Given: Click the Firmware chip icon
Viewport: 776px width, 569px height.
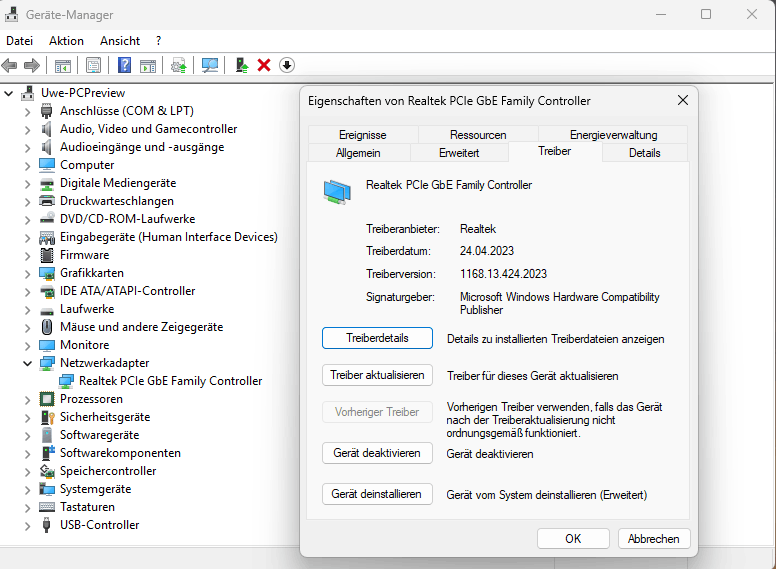Looking at the screenshot, I should pos(47,255).
